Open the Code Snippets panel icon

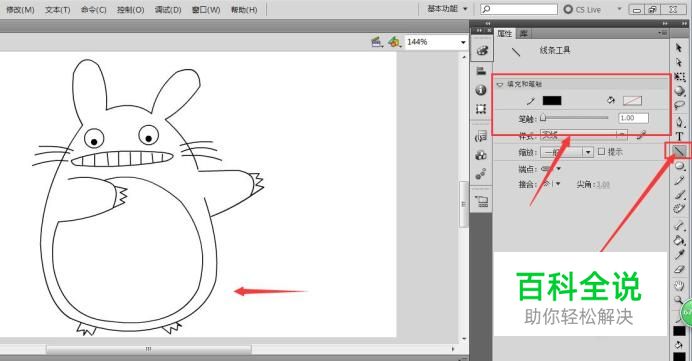(481, 136)
